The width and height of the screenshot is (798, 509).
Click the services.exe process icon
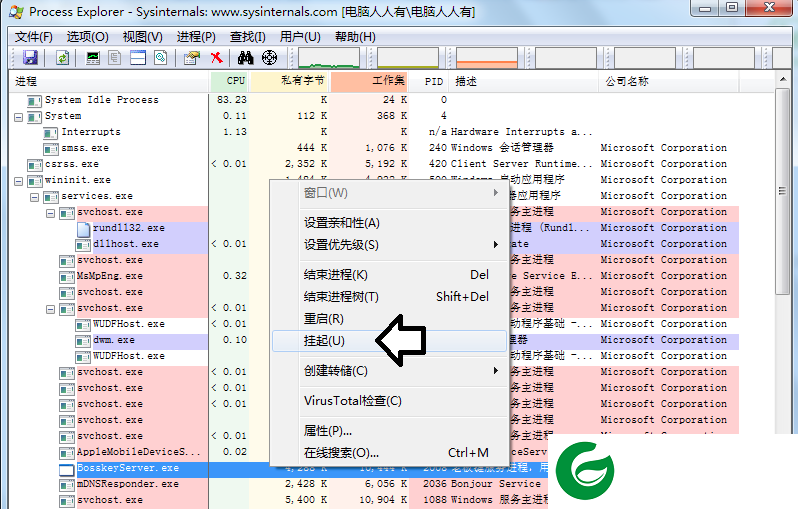(50, 197)
